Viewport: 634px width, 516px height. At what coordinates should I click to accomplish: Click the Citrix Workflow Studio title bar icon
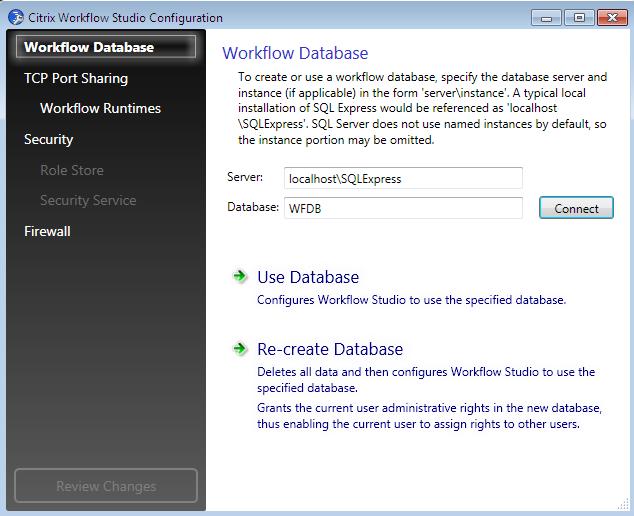click(15, 17)
